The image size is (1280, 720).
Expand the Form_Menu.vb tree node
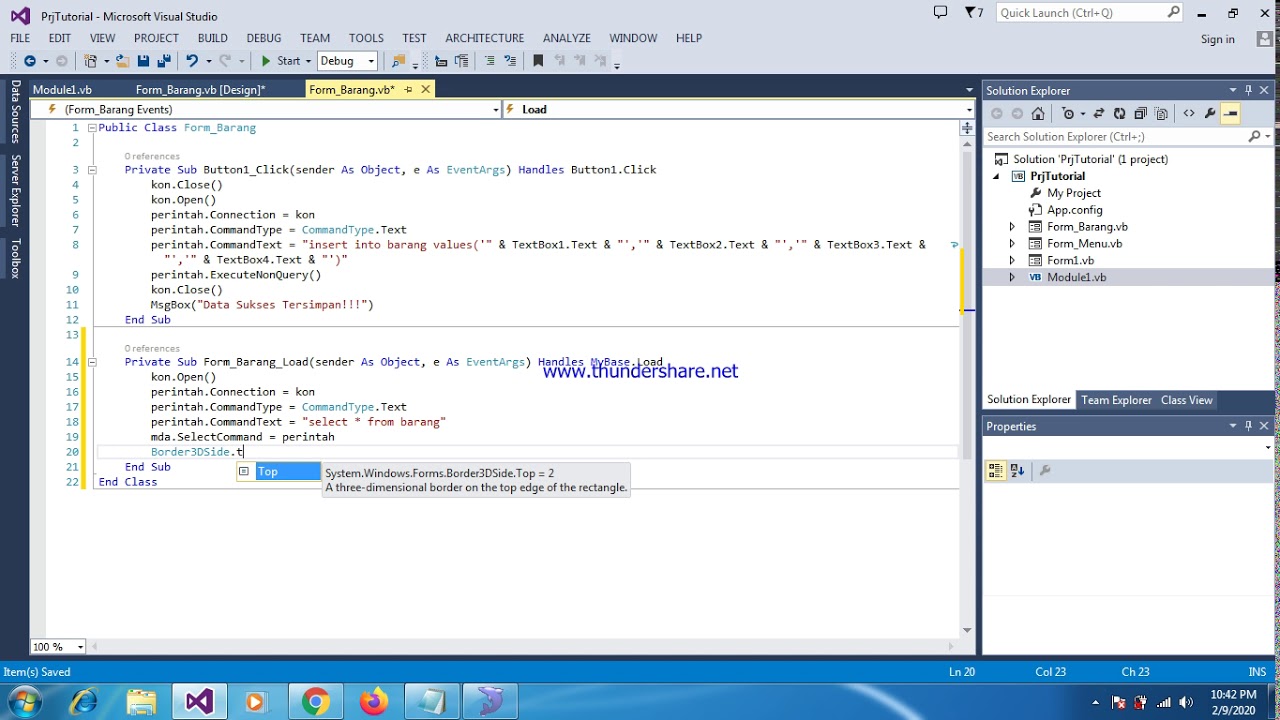(1012, 244)
